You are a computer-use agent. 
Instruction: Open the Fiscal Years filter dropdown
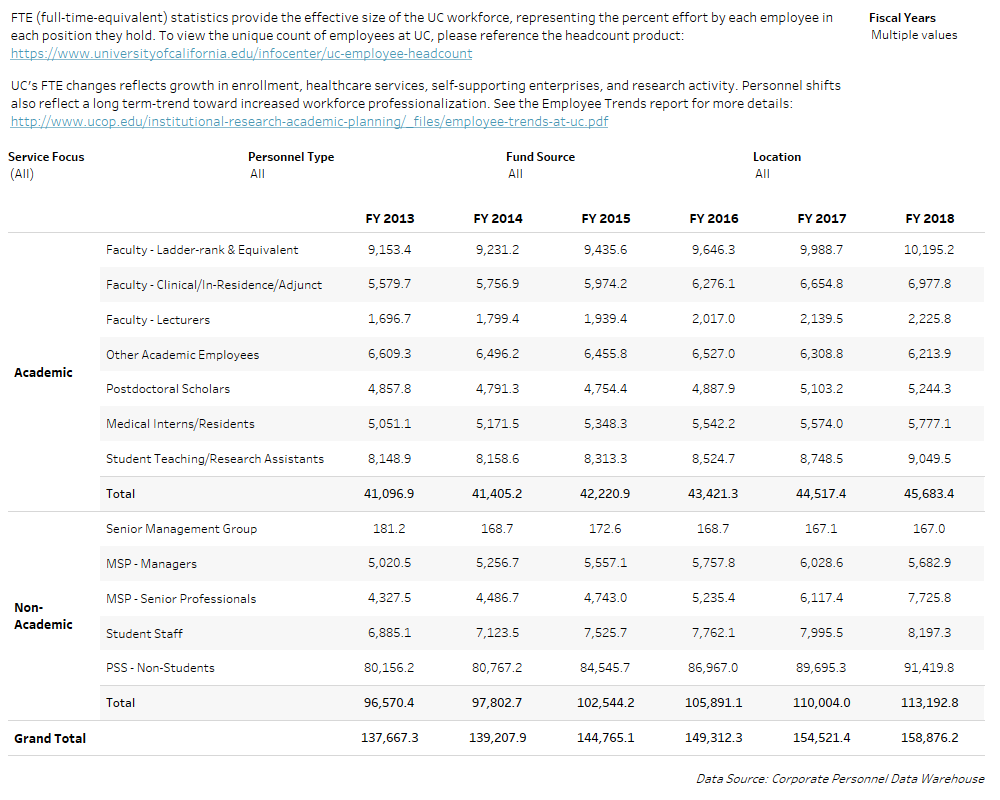point(913,35)
